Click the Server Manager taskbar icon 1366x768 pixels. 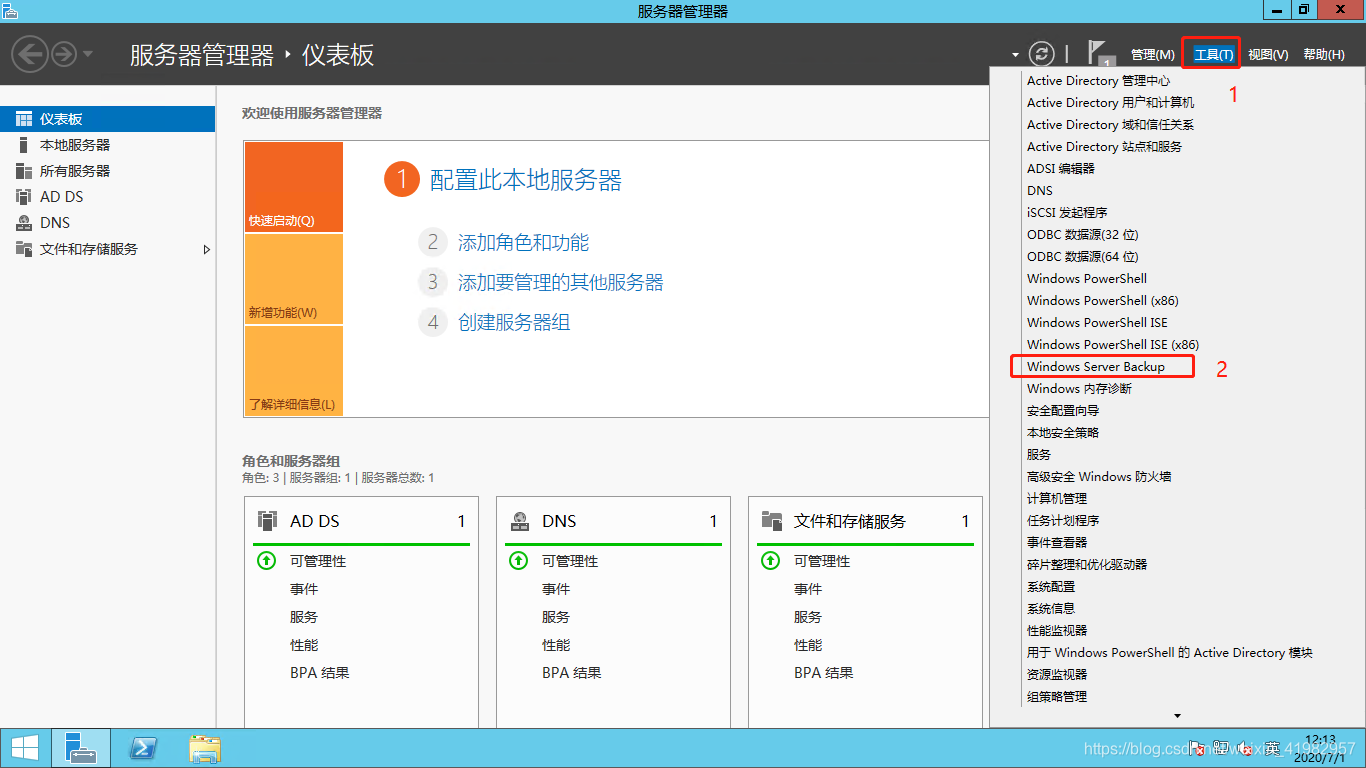click(x=81, y=748)
